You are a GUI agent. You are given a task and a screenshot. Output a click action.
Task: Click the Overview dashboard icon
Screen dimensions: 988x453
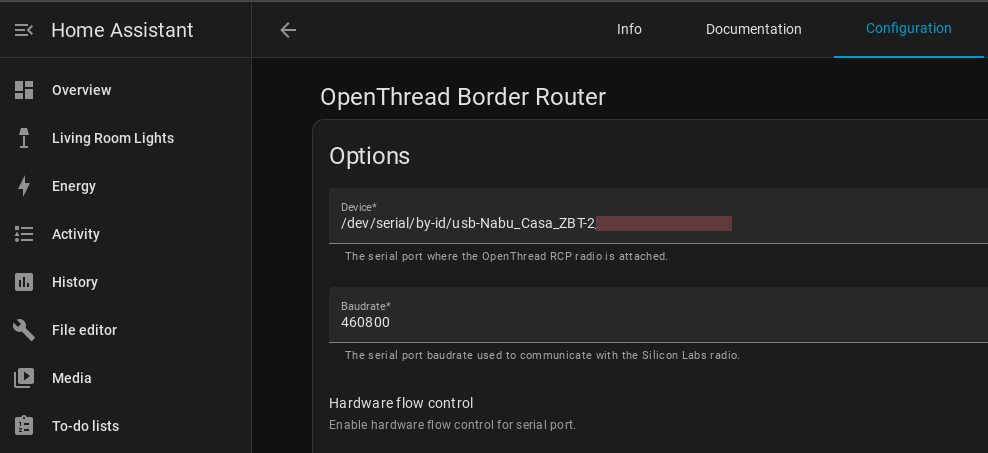coord(24,90)
